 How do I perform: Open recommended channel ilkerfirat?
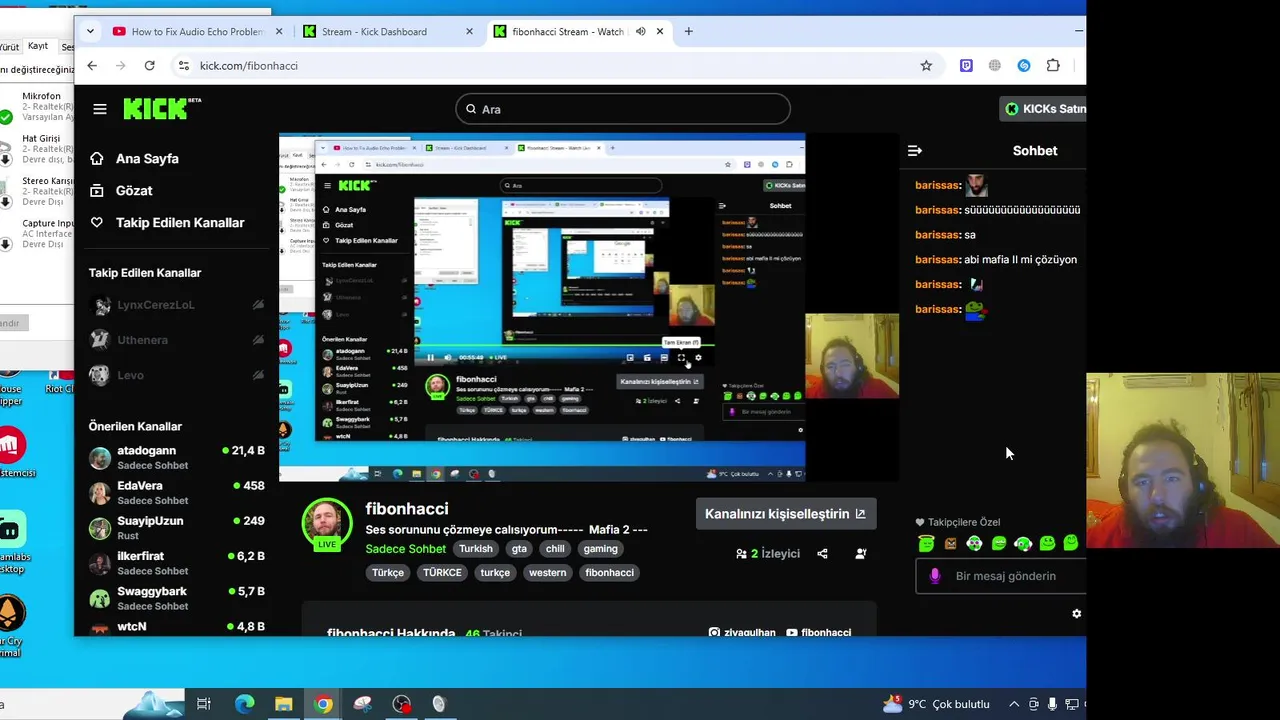click(176, 563)
